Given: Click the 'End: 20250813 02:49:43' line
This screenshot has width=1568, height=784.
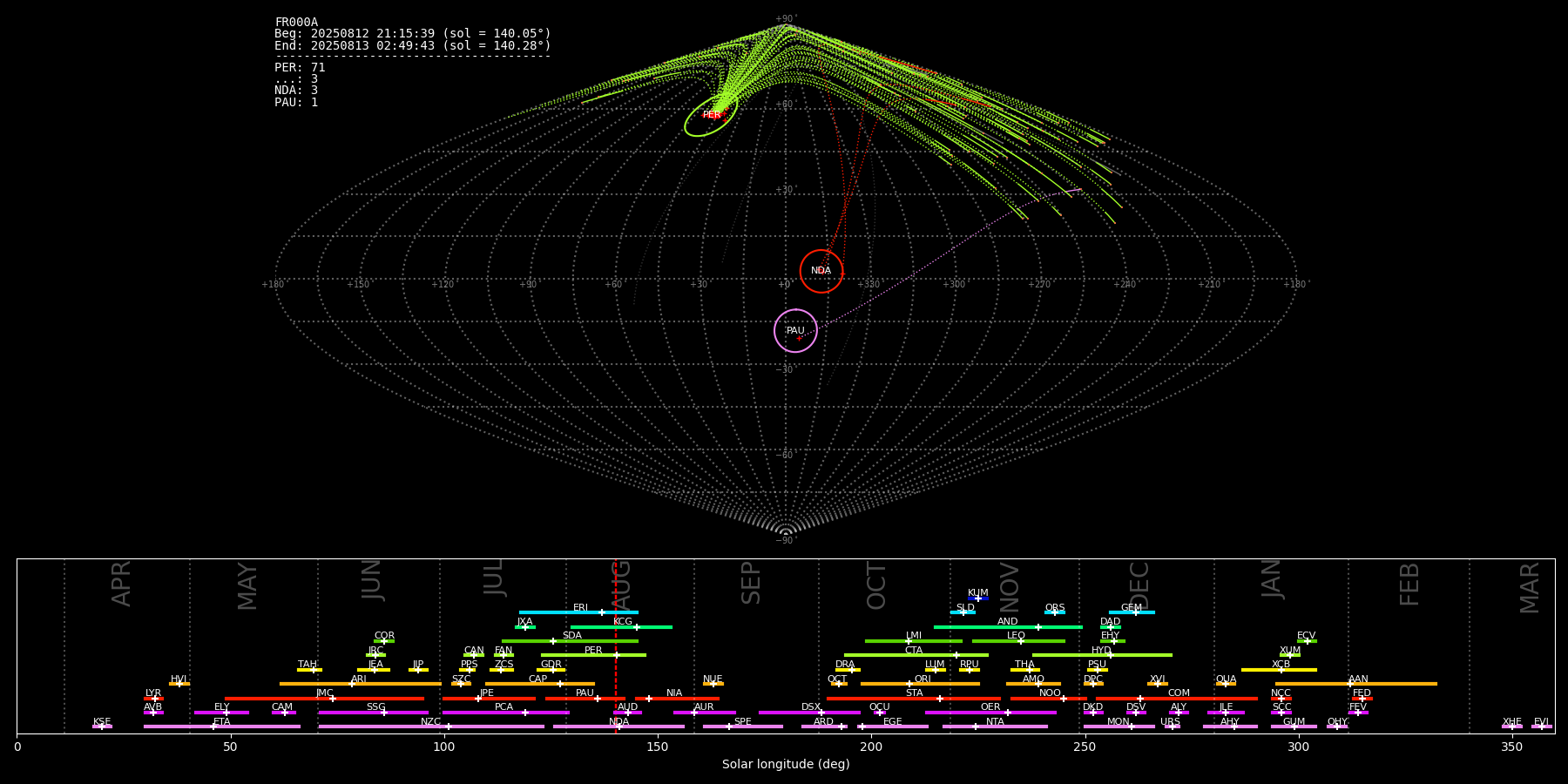Looking at the screenshot, I should pos(413,45).
